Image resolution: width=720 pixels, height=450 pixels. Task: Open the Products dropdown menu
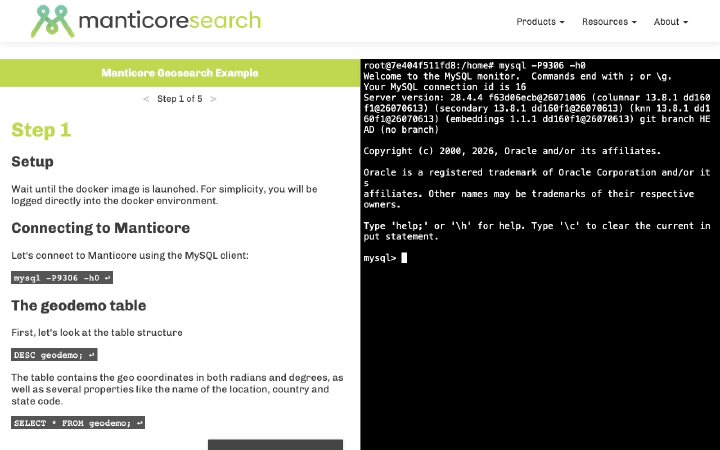(540, 22)
